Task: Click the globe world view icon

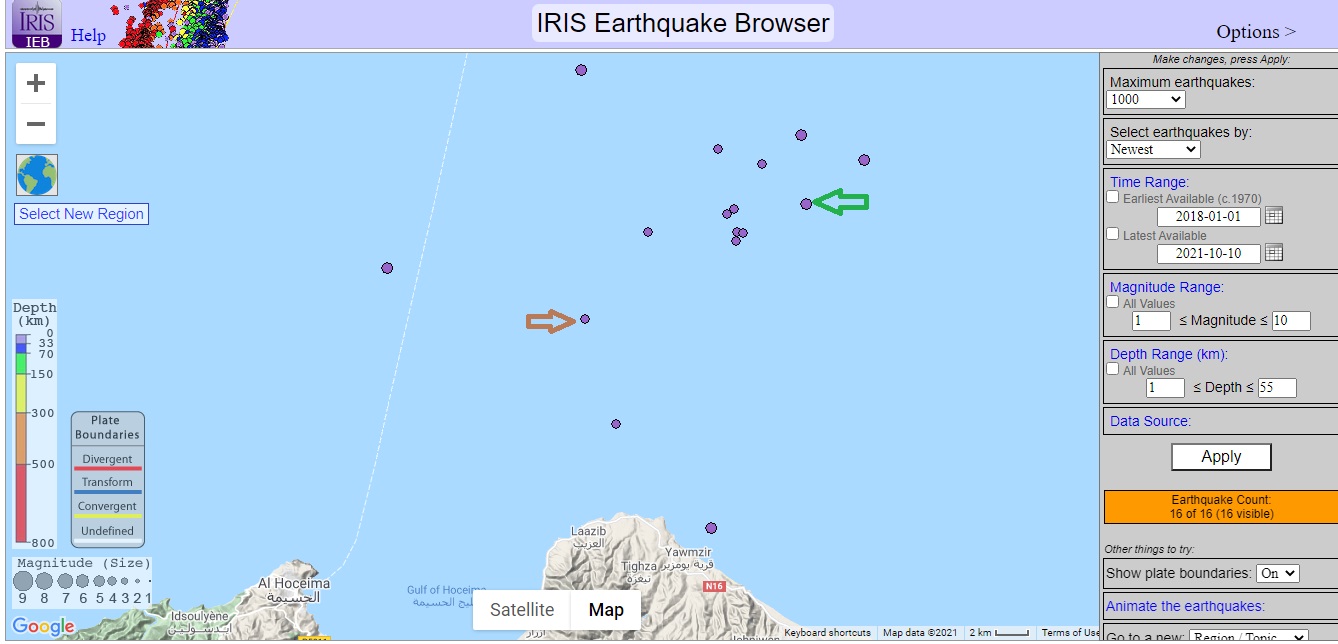Action: (x=37, y=175)
